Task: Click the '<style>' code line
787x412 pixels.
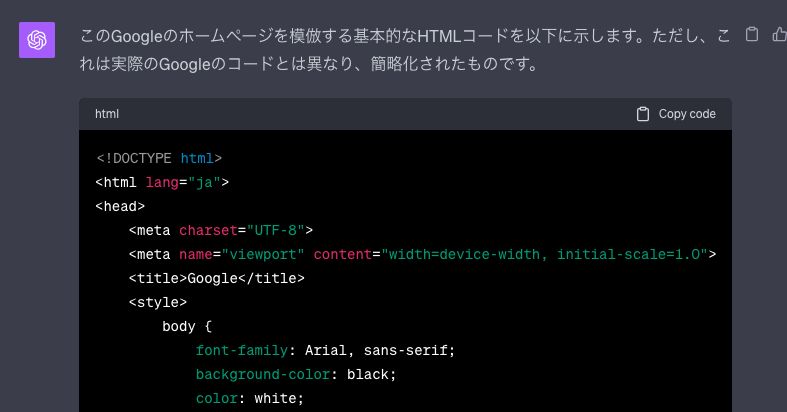Action: tap(158, 303)
